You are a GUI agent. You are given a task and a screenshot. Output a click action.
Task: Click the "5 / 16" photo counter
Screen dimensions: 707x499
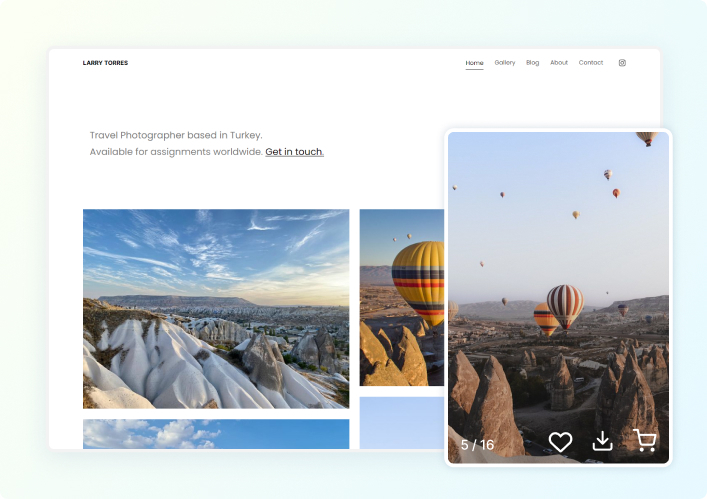pos(477,444)
